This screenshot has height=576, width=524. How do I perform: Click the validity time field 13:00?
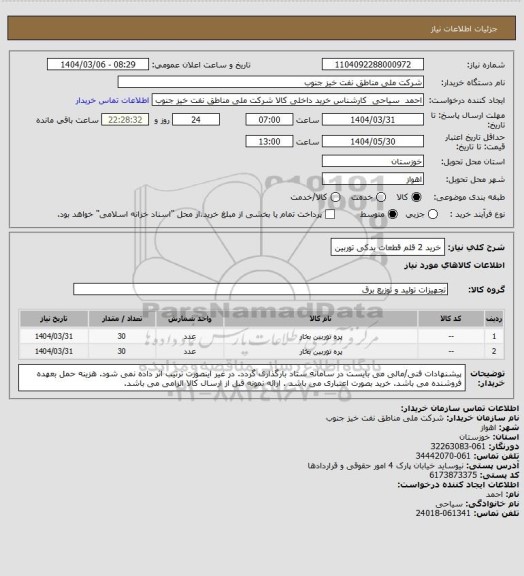269,141
